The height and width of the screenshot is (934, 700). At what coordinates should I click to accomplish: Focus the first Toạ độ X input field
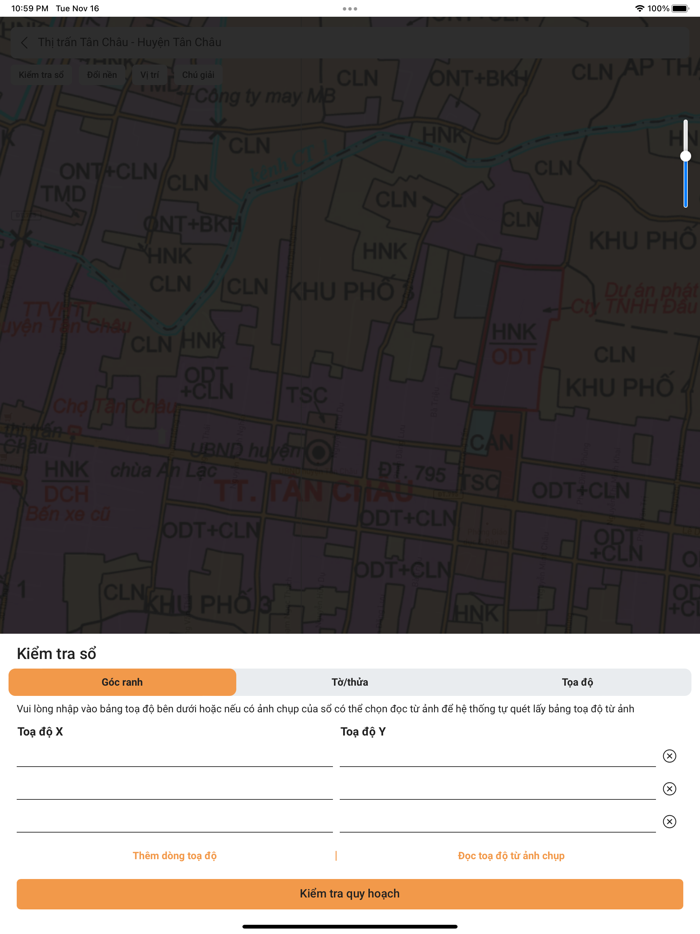pyautogui.click(x=175, y=755)
